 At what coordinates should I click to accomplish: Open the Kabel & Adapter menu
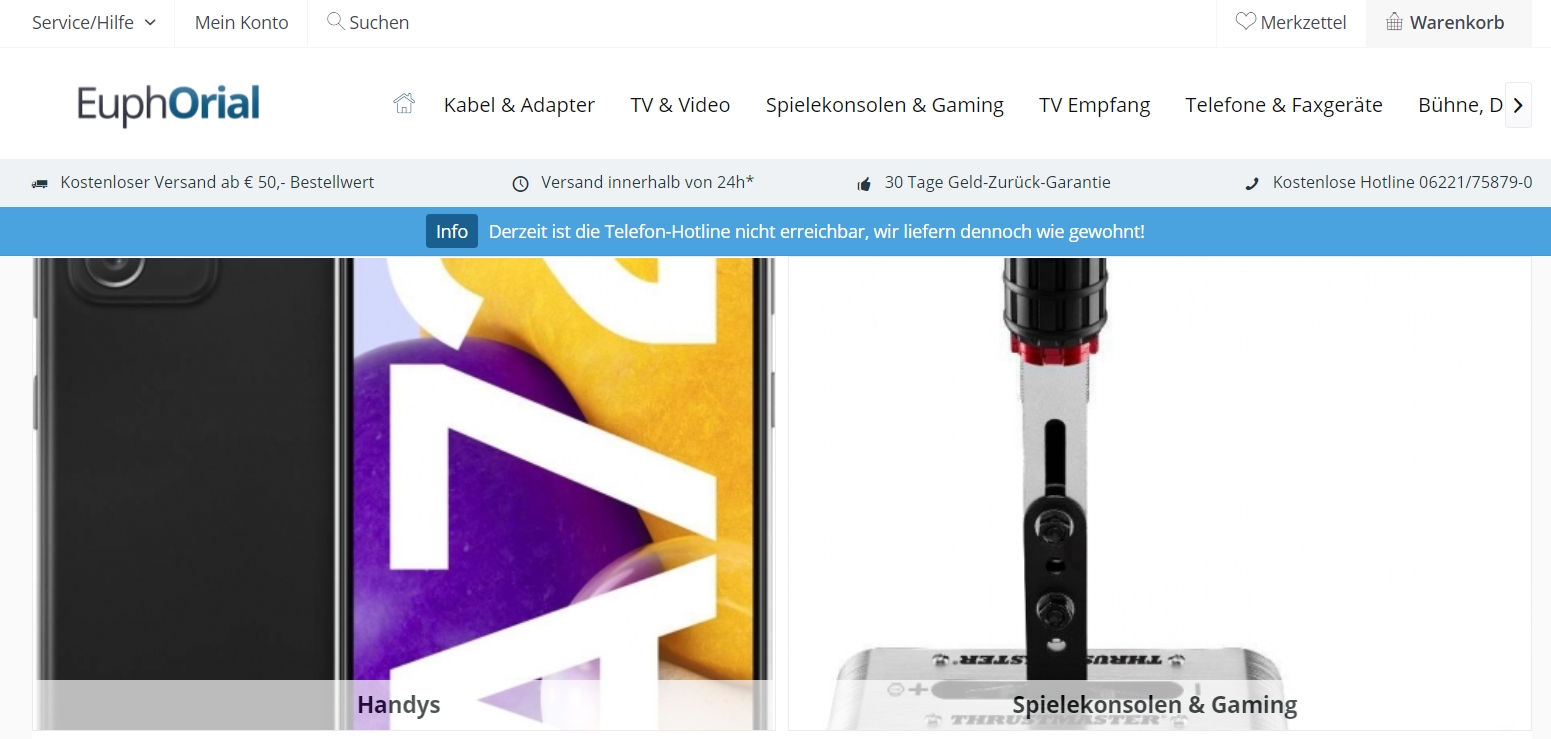[x=519, y=105]
